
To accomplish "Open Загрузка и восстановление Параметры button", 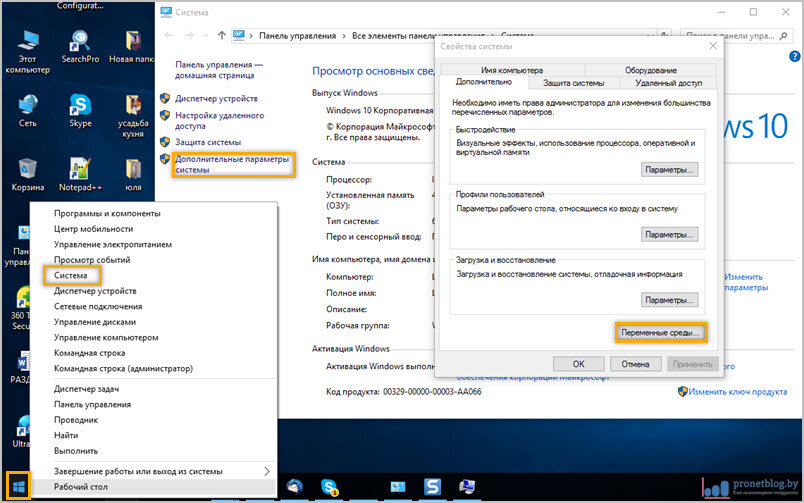I will [669, 300].
